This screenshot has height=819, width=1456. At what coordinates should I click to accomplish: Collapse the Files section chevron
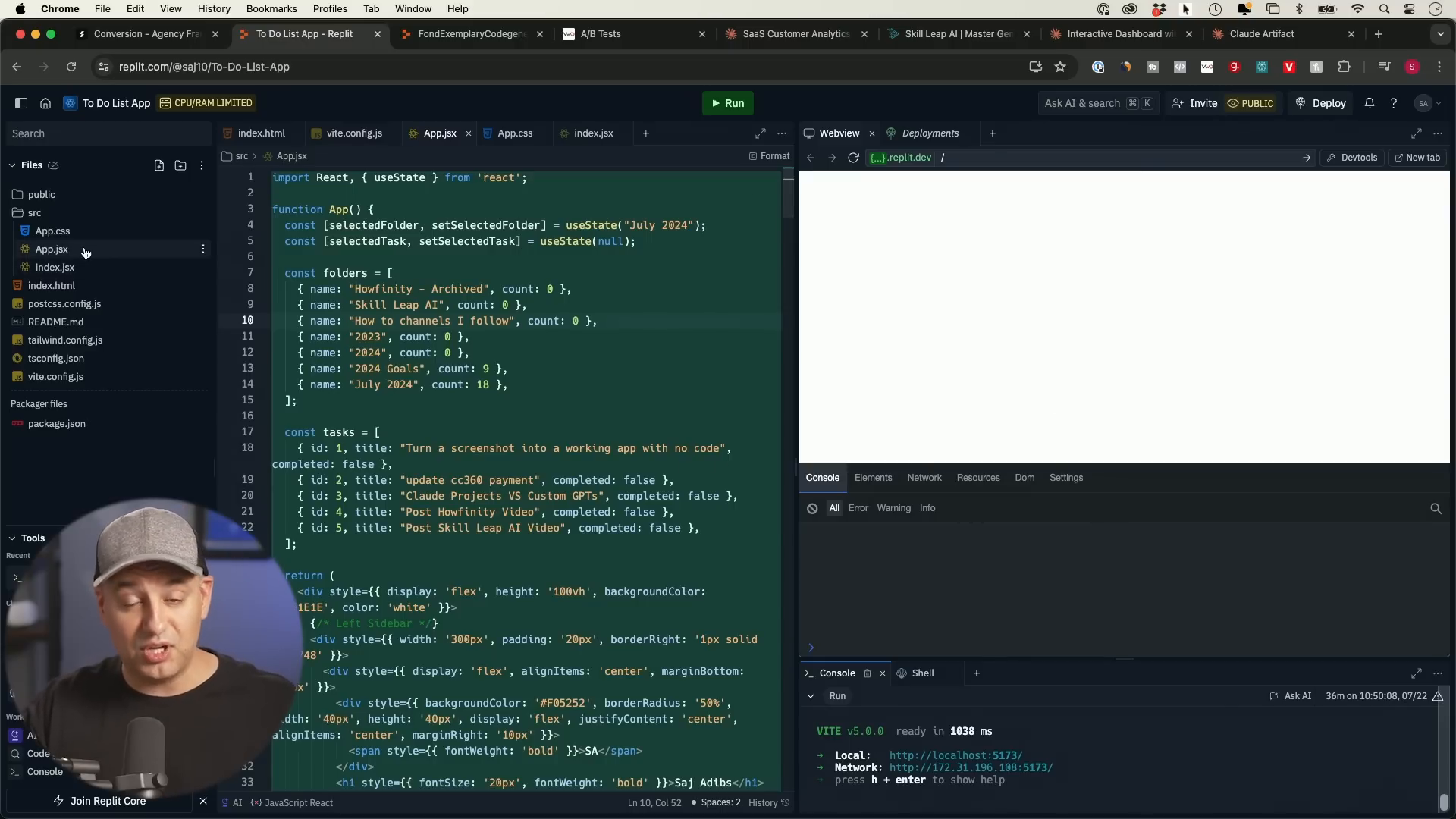[12, 165]
